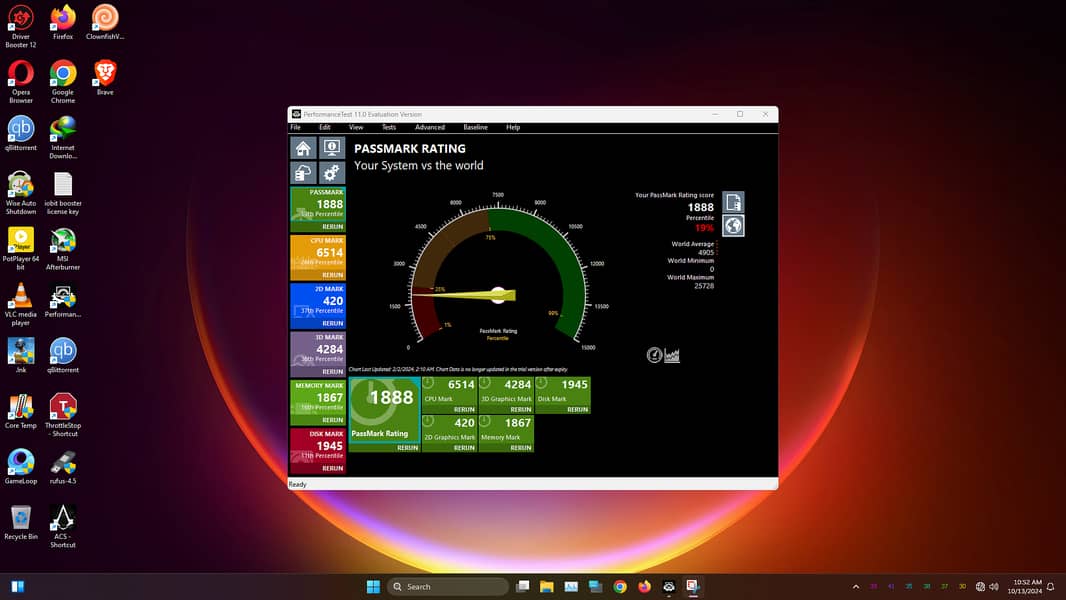Expand the system tray hidden icons chevron

tap(856, 586)
